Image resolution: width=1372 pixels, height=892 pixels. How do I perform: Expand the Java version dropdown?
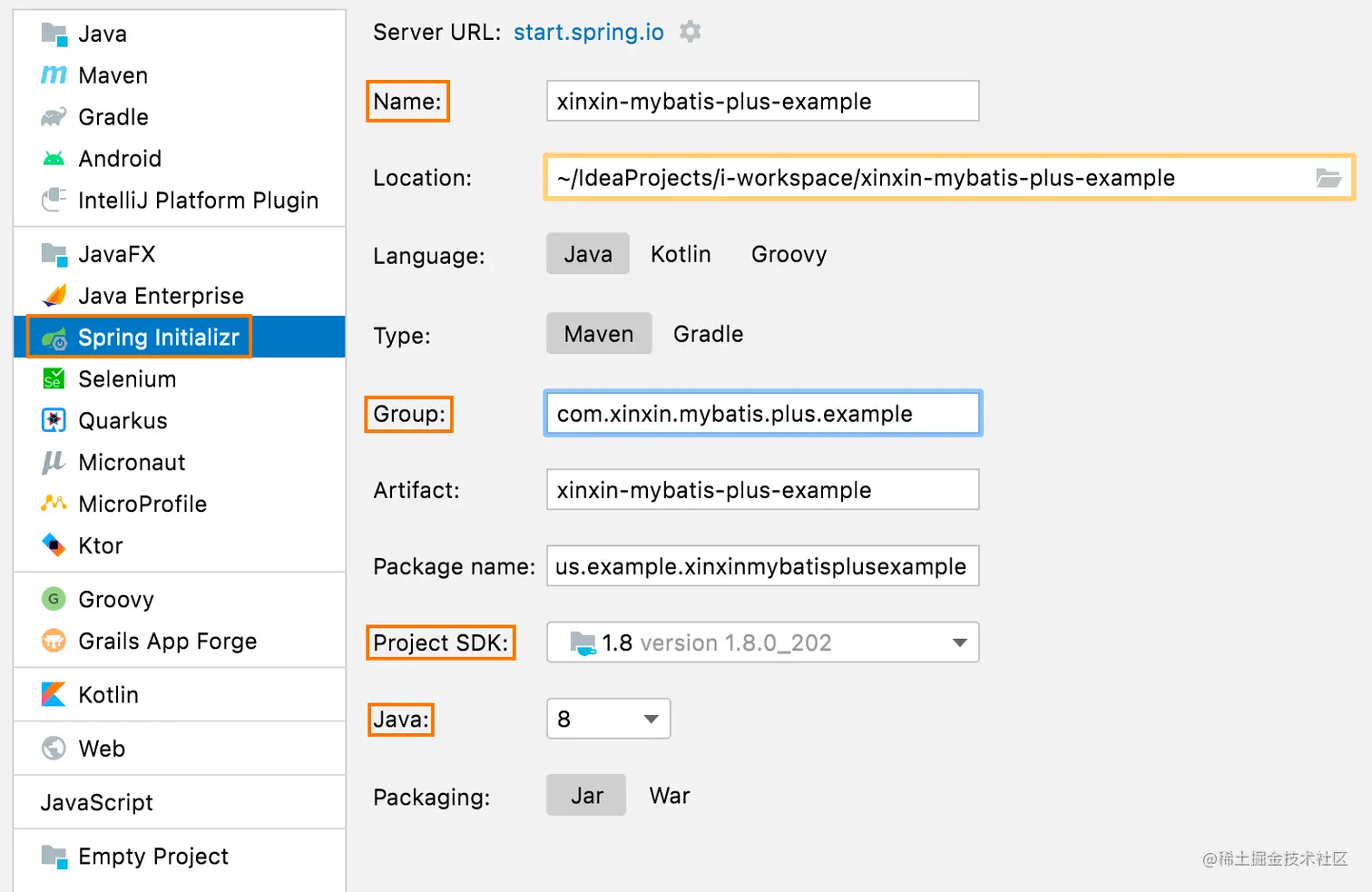(x=608, y=719)
